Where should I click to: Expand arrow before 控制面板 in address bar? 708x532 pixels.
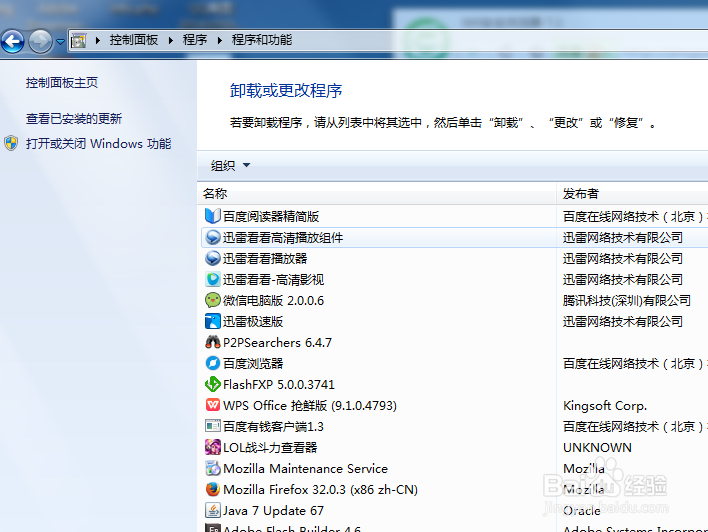[98, 40]
